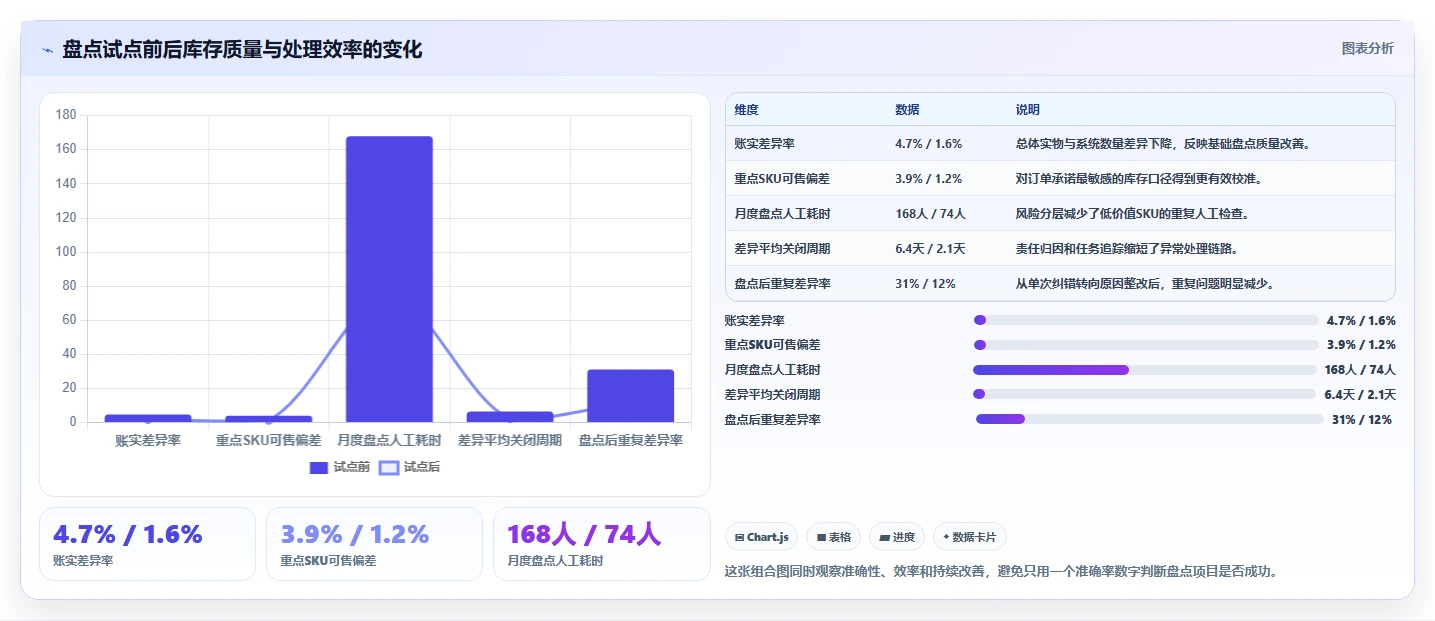Click the 3.9% / 1.2% data card

pyautogui.click(x=374, y=544)
